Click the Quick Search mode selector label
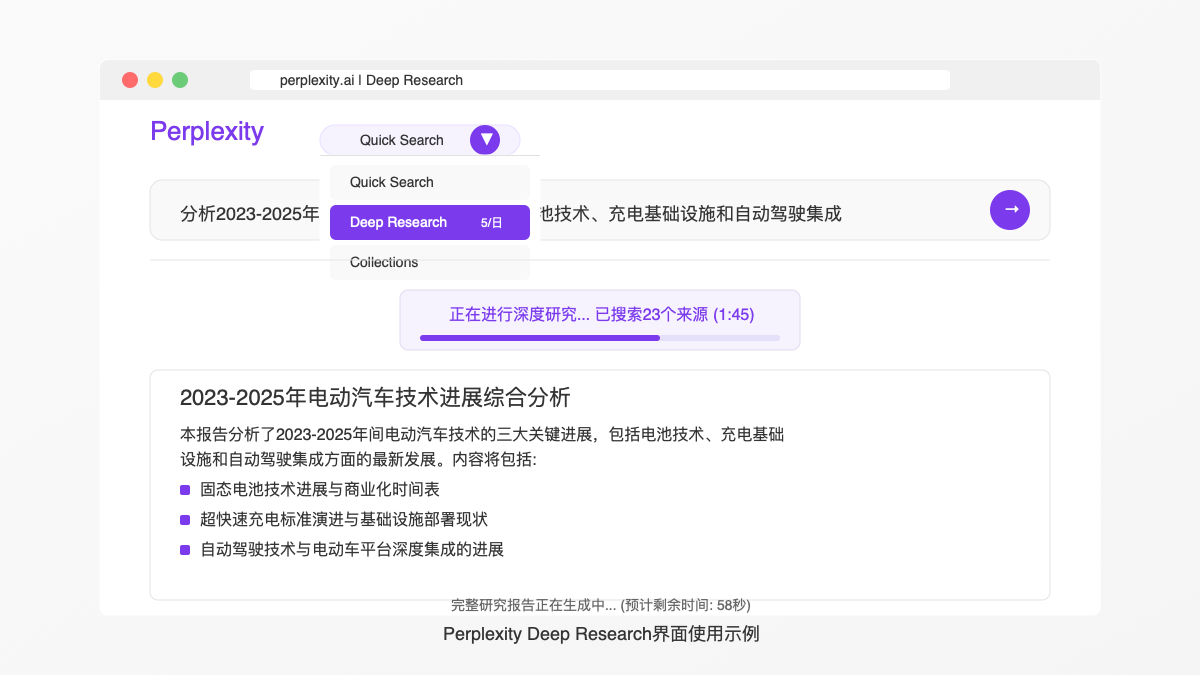The width and height of the screenshot is (1200, 675). tap(401, 140)
